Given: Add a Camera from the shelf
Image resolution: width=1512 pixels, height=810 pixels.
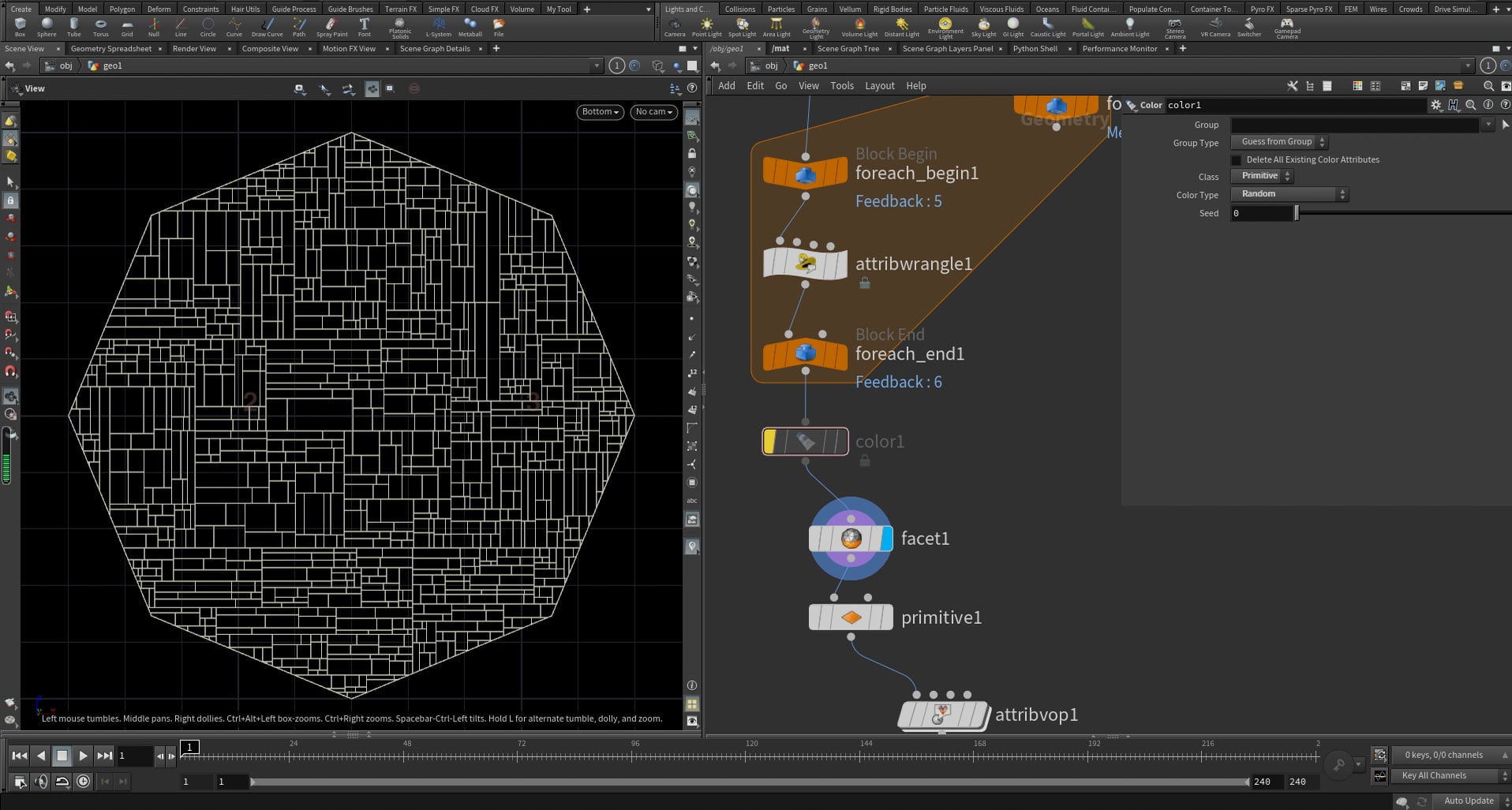Looking at the screenshot, I should coord(675,28).
